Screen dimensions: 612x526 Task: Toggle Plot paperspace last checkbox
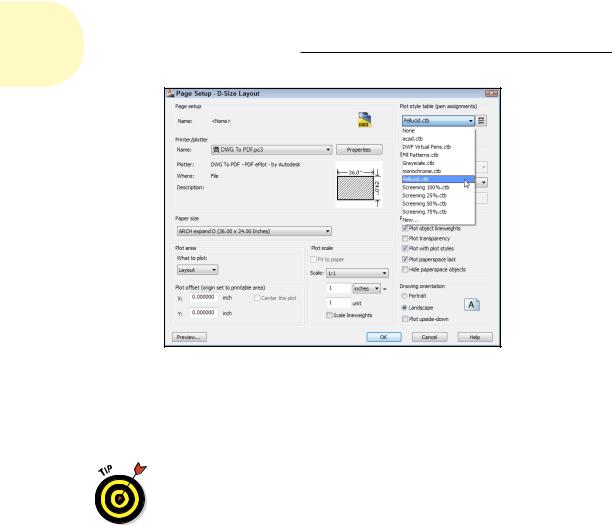[405, 259]
